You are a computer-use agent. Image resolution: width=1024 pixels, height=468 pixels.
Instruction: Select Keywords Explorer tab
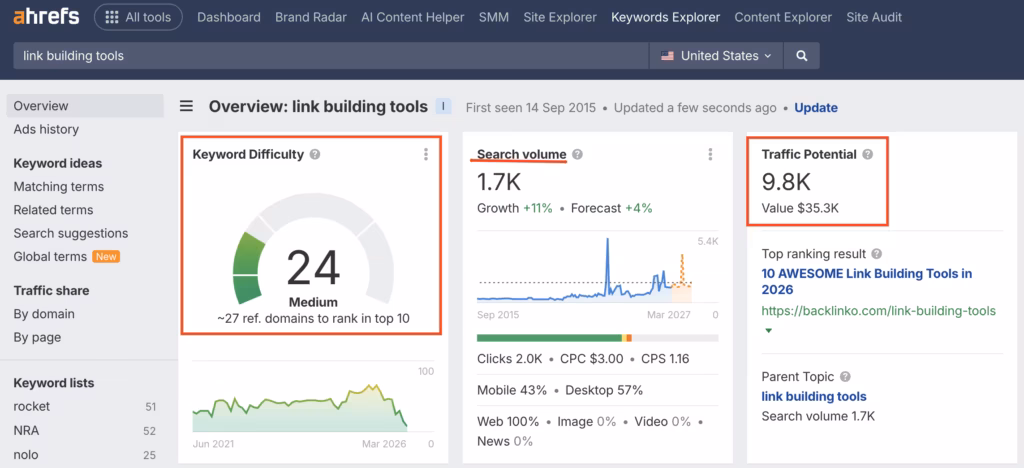[665, 18]
